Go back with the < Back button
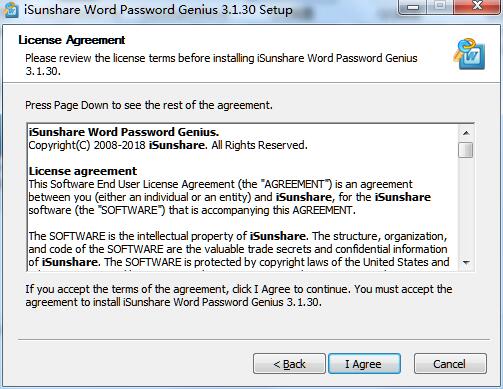Viewport: 503px width, 389px height. click(x=289, y=364)
